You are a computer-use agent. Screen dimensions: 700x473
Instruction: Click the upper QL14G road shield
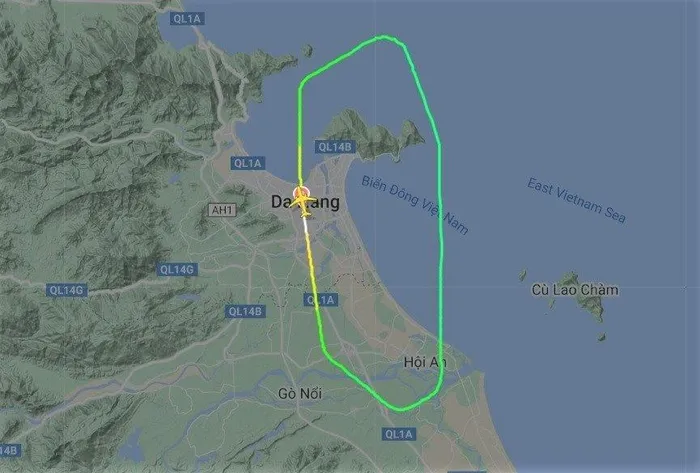click(x=177, y=270)
